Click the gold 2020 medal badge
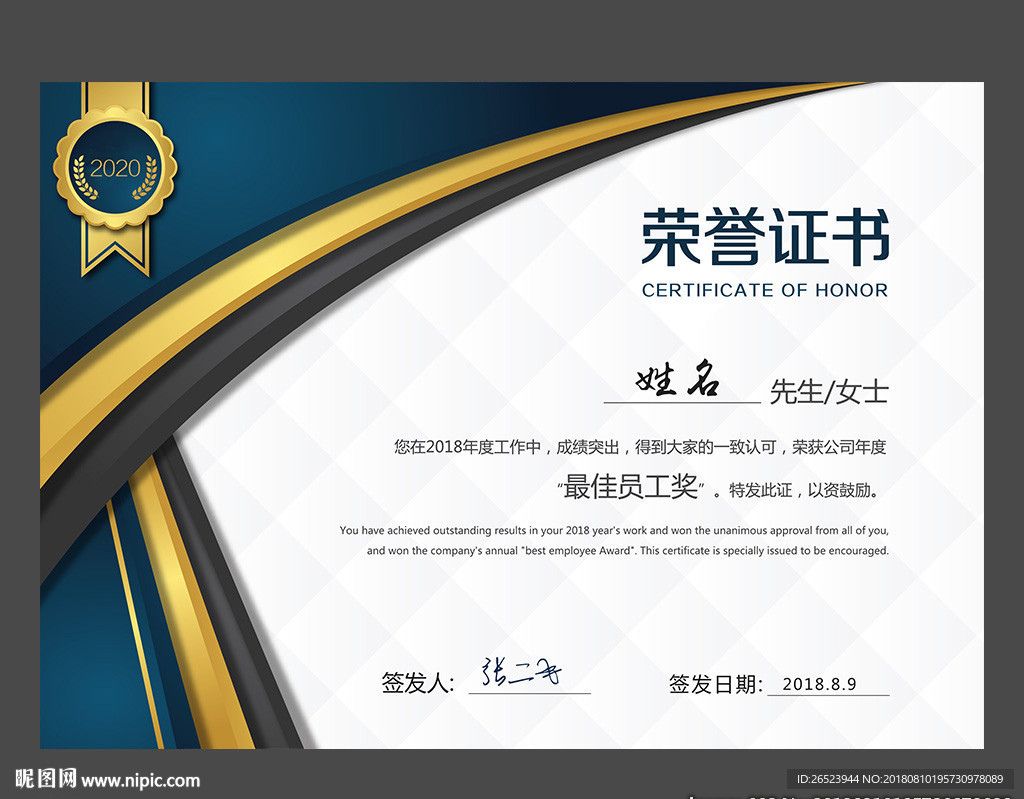 [x=115, y=168]
